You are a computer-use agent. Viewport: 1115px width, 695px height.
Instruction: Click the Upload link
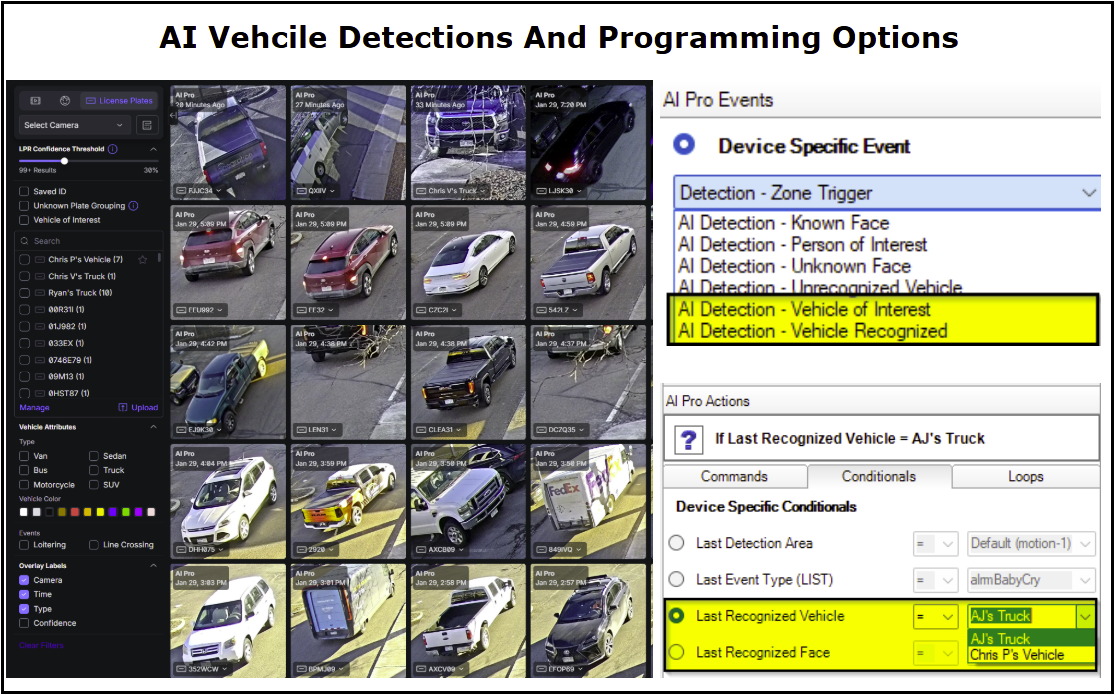tap(138, 408)
